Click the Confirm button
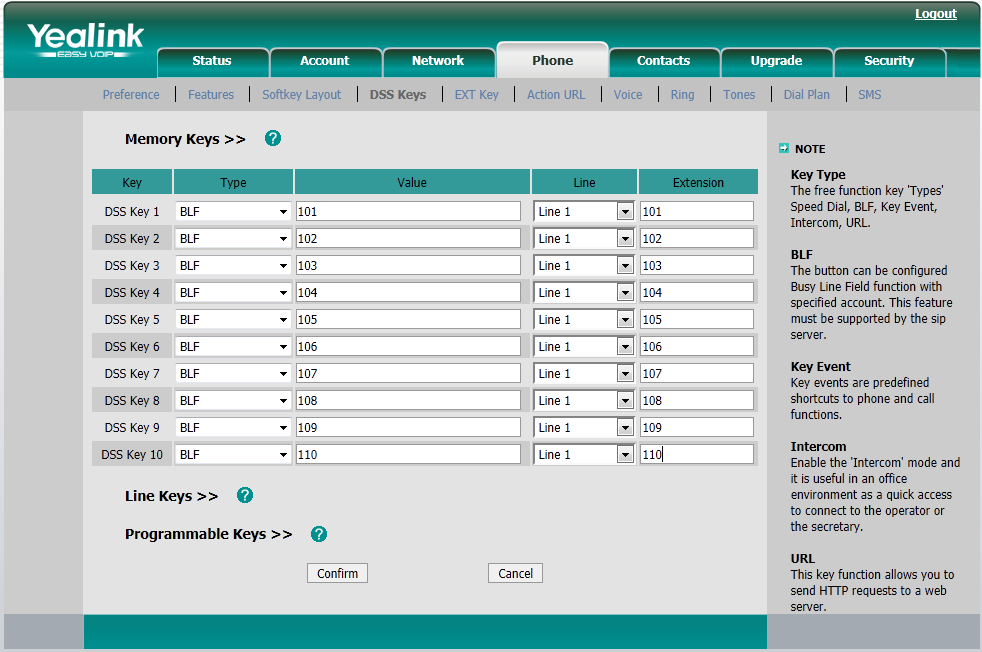The width and height of the screenshot is (982, 652). (337, 573)
